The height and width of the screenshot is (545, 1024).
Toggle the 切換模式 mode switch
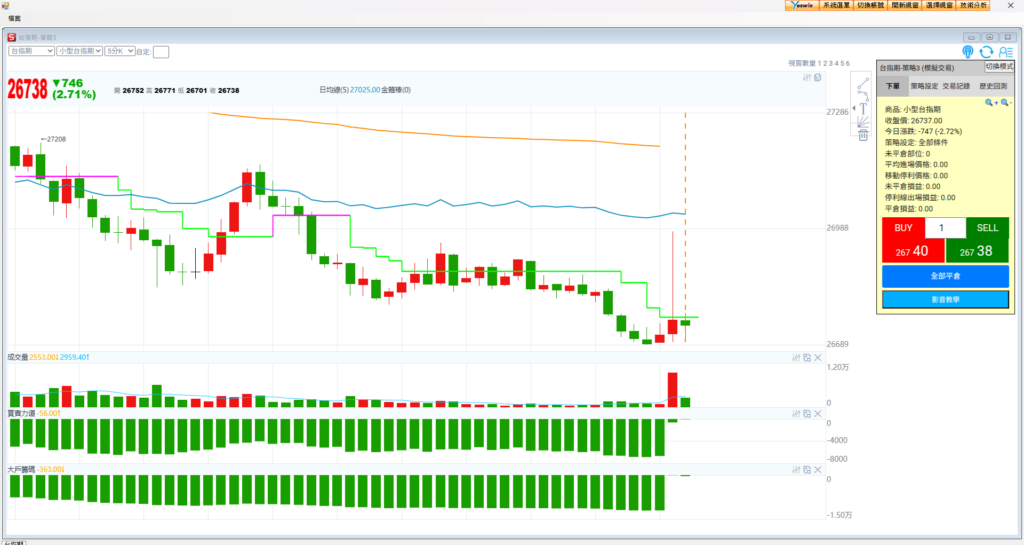998,66
